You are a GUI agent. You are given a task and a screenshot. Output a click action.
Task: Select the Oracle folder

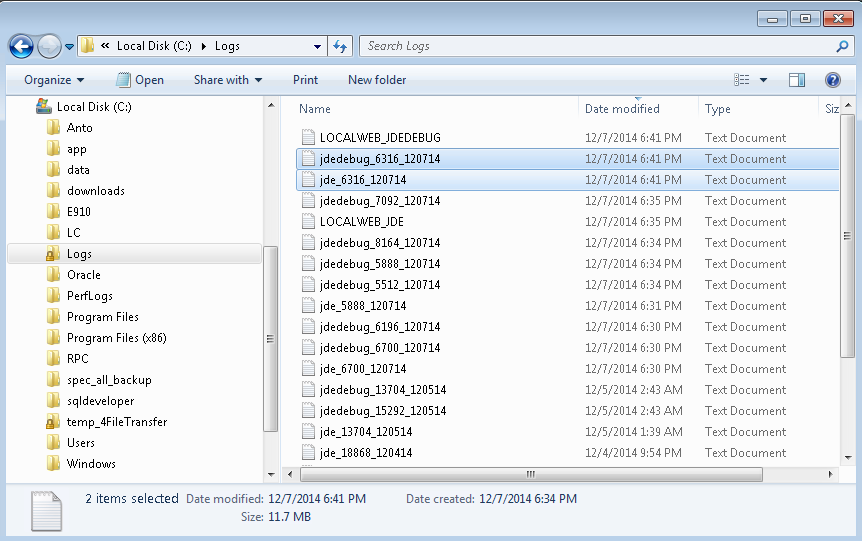(x=84, y=275)
